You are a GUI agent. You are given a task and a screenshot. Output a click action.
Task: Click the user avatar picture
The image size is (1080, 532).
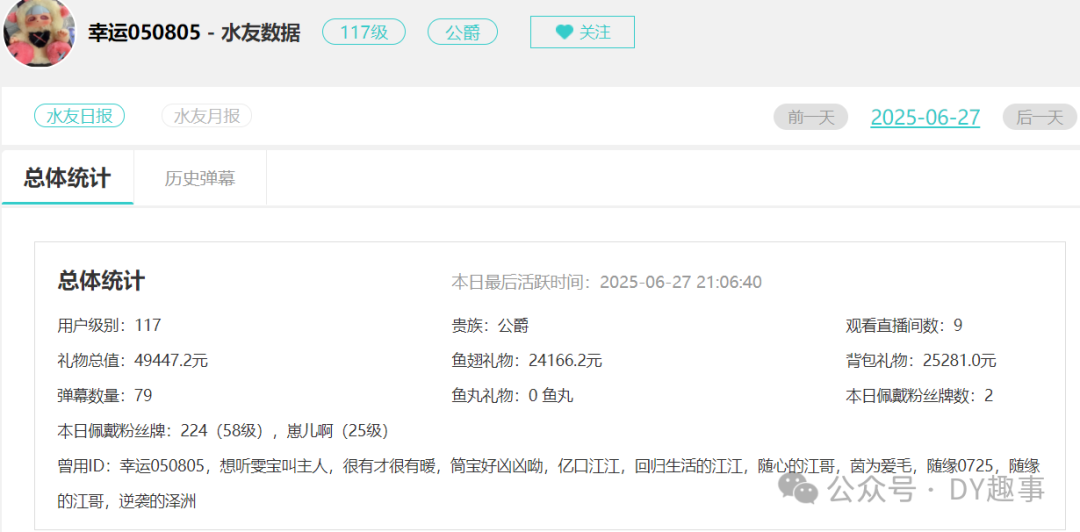(x=38, y=31)
